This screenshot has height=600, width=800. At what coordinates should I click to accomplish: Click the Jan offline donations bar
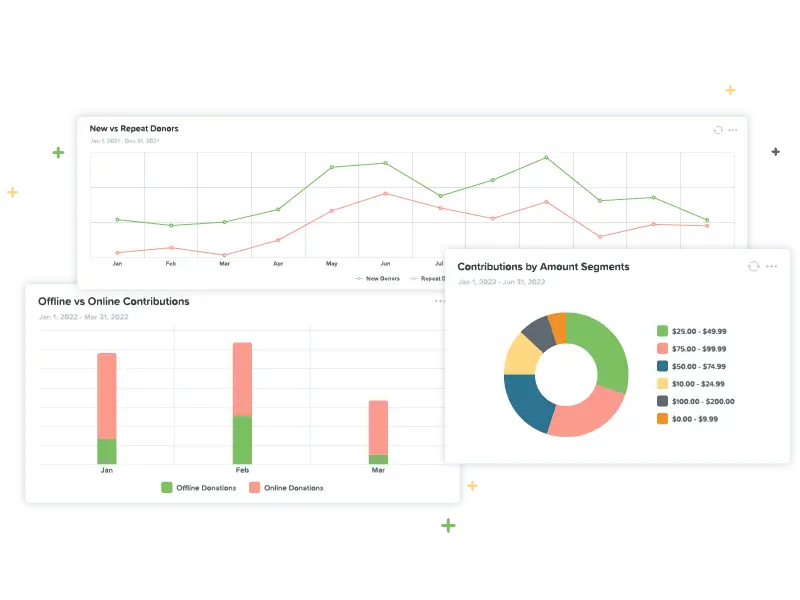[x=107, y=452]
